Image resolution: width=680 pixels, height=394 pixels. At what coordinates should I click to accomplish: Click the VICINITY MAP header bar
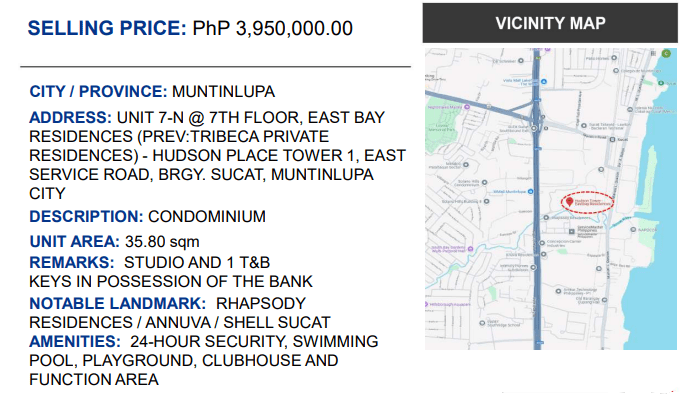(550, 23)
